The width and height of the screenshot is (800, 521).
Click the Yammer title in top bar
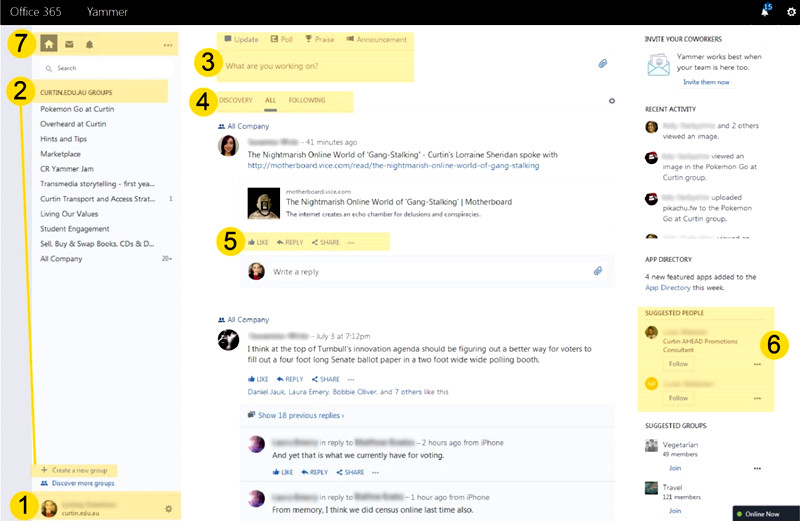pyautogui.click(x=107, y=12)
